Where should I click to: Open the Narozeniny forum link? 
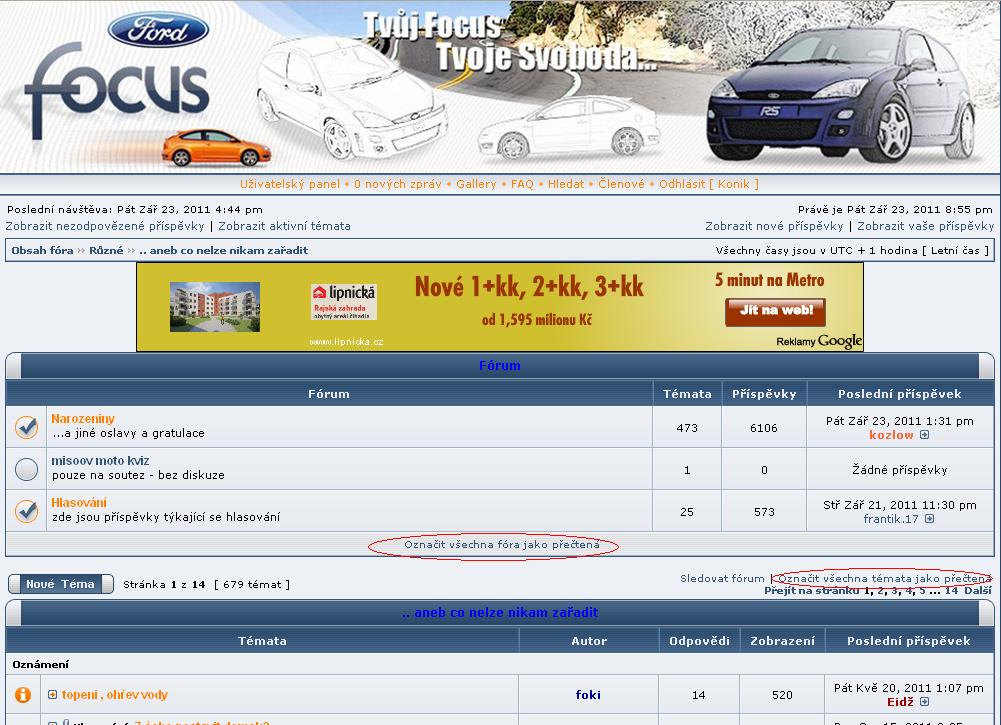(x=83, y=419)
